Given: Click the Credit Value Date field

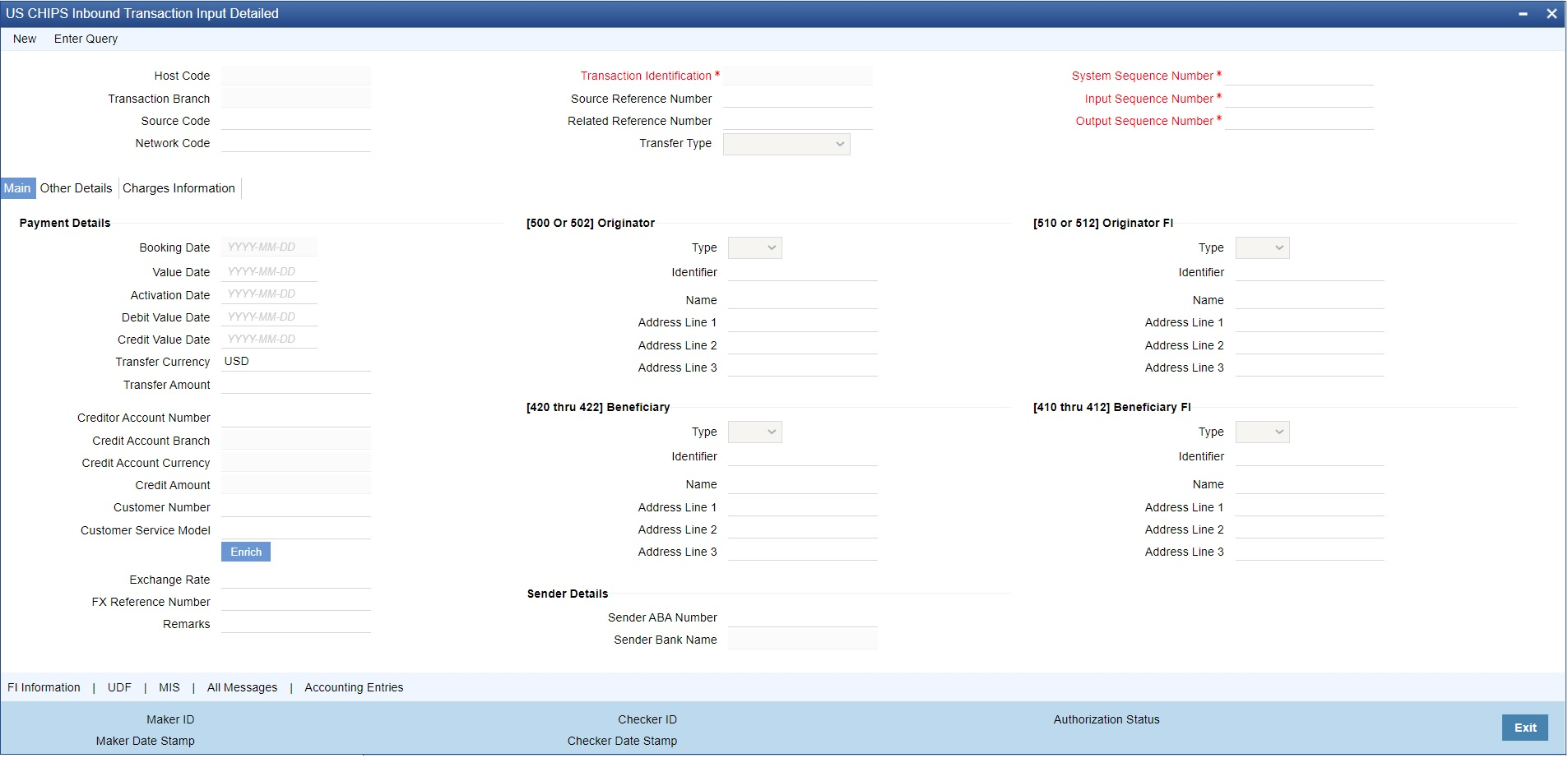Looking at the screenshot, I should pos(269,340).
